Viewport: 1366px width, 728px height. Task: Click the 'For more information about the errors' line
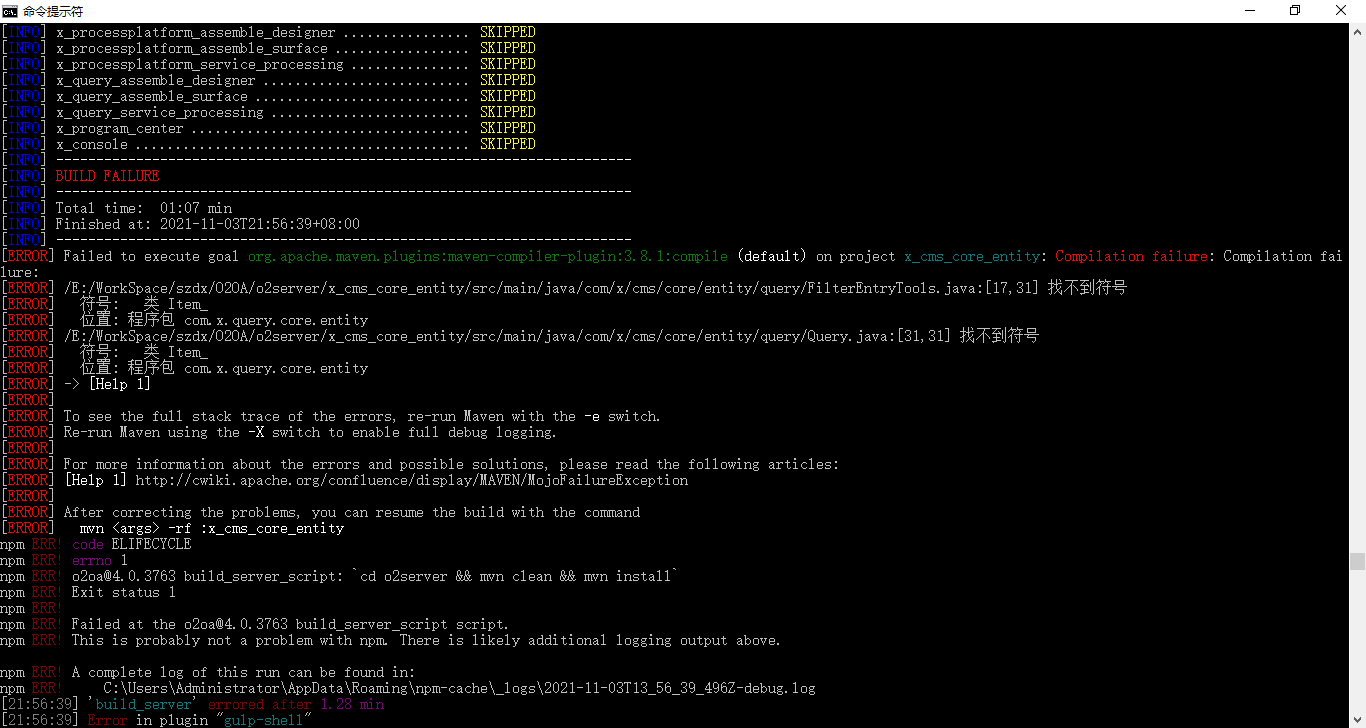coord(451,464)
